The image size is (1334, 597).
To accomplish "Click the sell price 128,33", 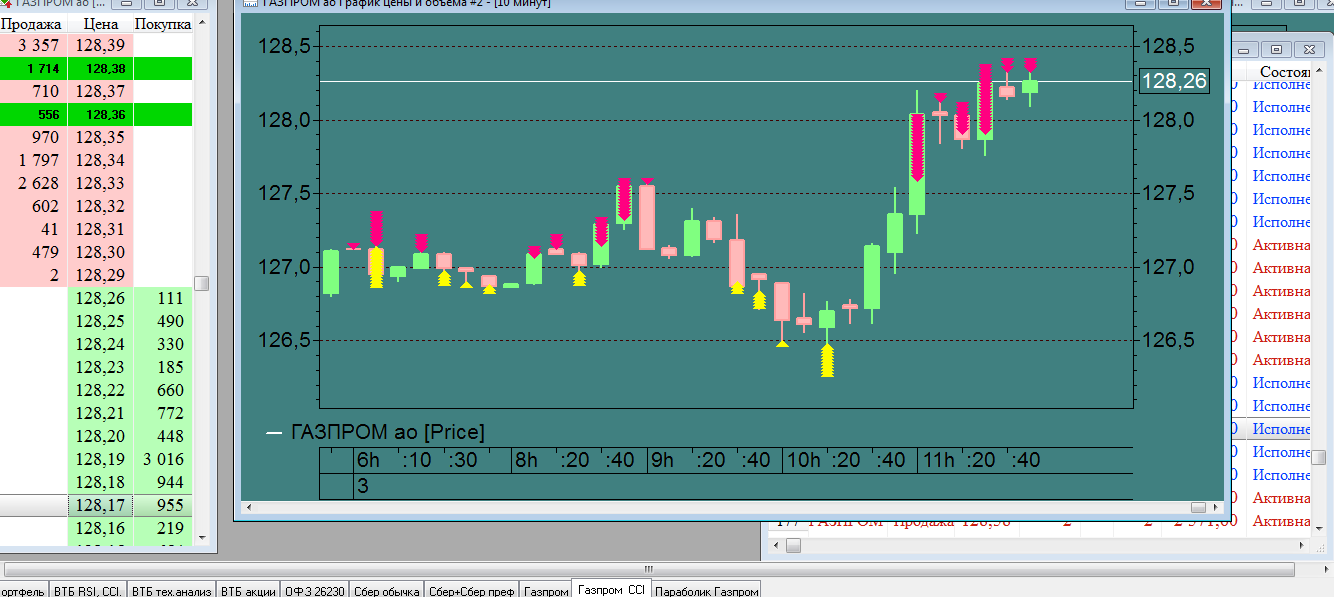I will pos(100,183).
